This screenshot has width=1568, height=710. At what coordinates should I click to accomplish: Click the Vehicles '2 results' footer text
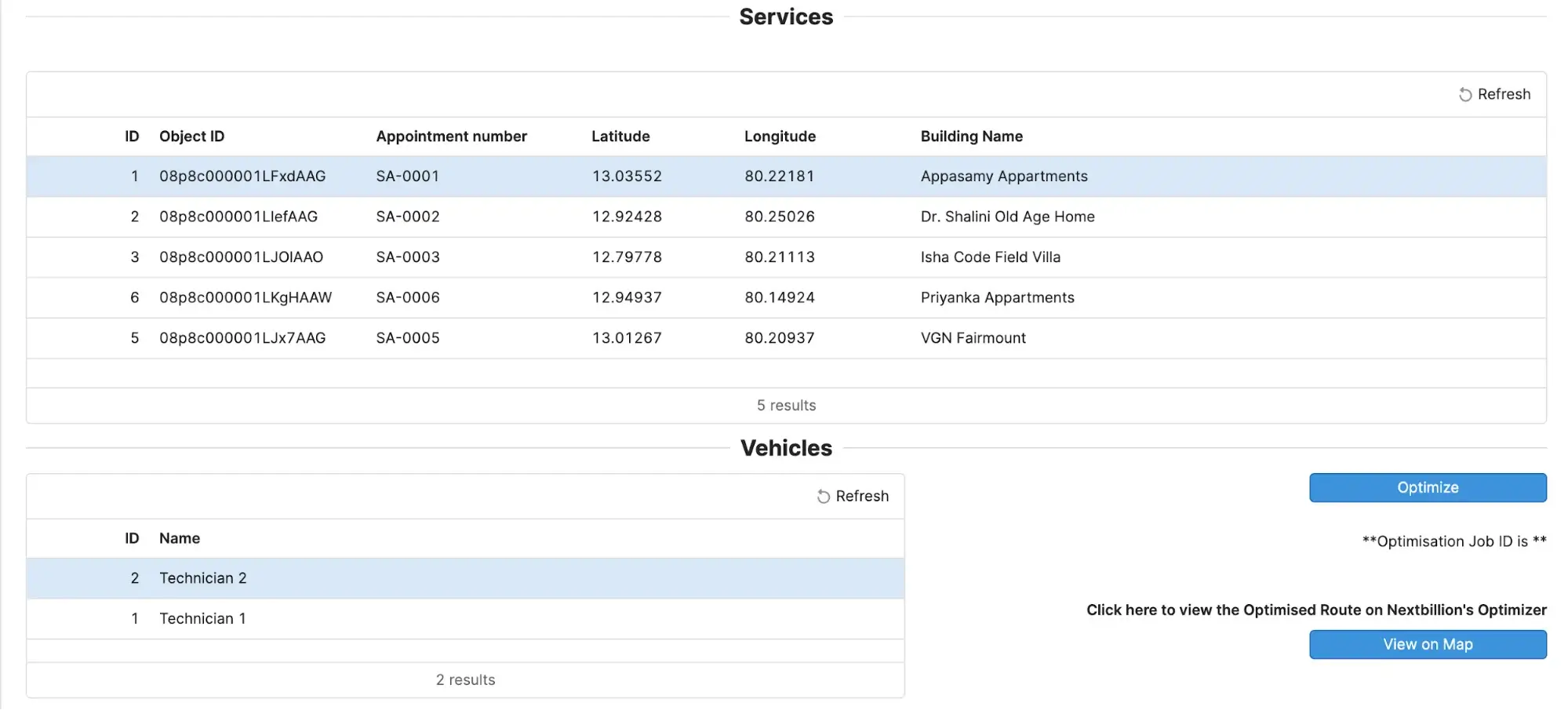click(465, 680)
